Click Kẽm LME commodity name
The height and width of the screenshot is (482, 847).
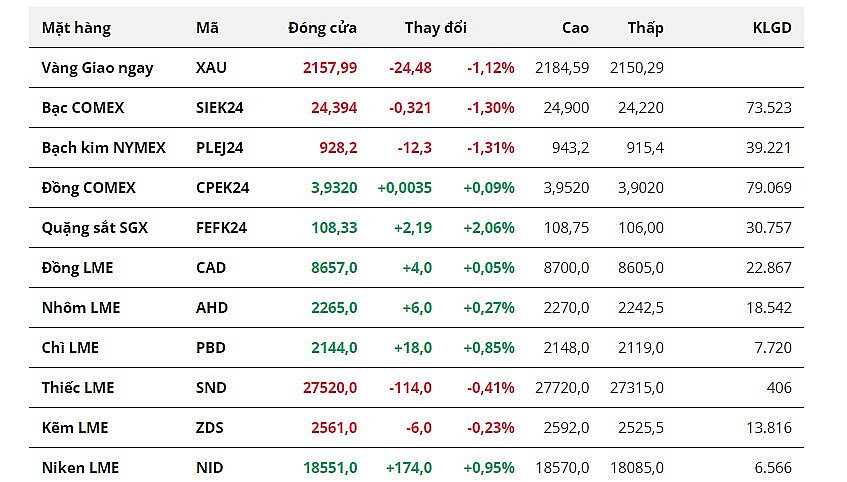pos(74,428)
